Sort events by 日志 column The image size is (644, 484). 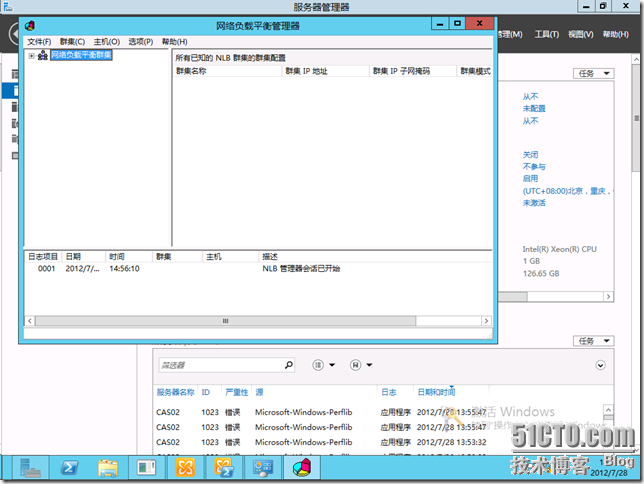(x=389, y=392)
